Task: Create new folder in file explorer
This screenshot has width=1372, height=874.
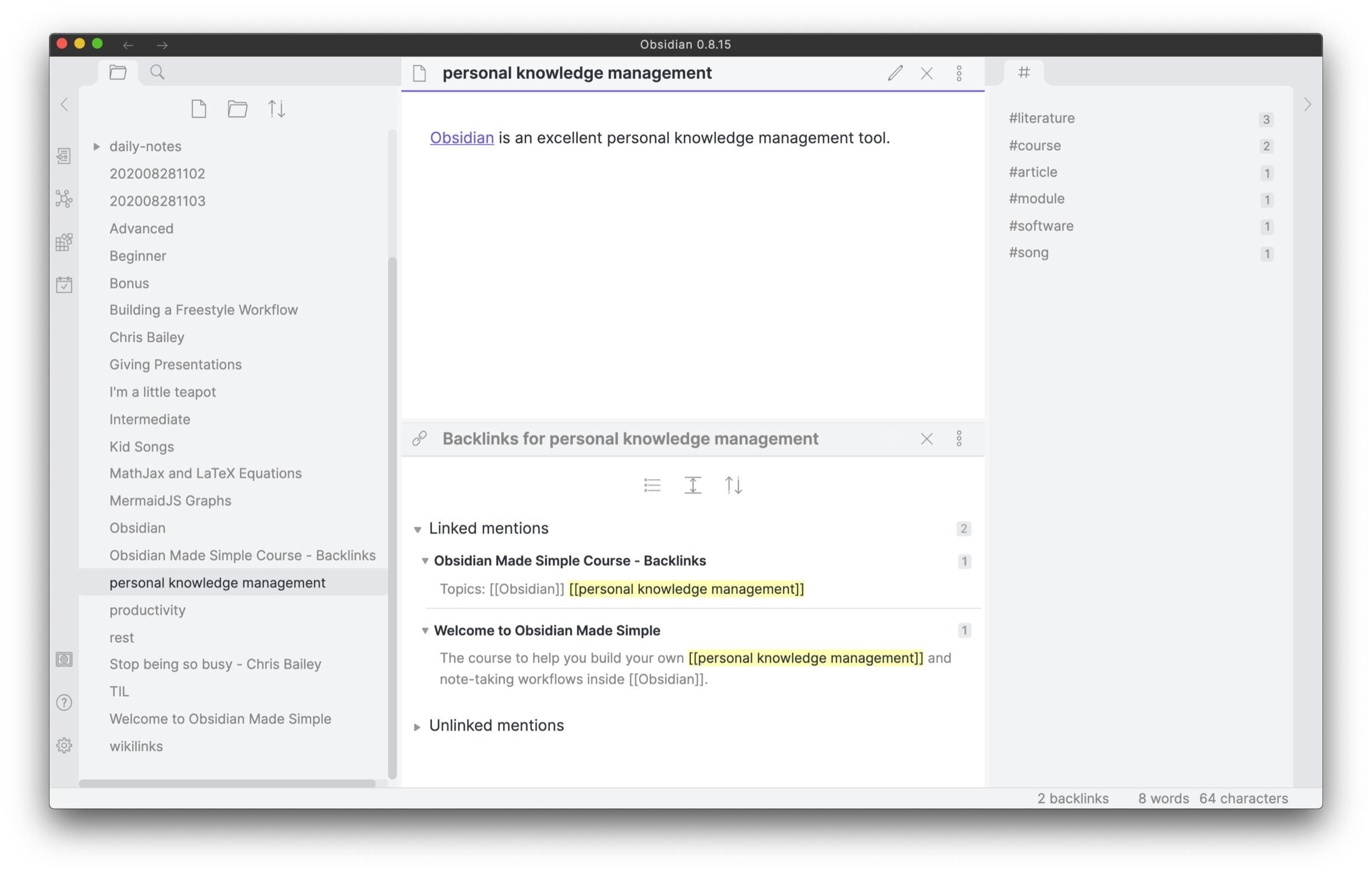Action: [238, 108]
